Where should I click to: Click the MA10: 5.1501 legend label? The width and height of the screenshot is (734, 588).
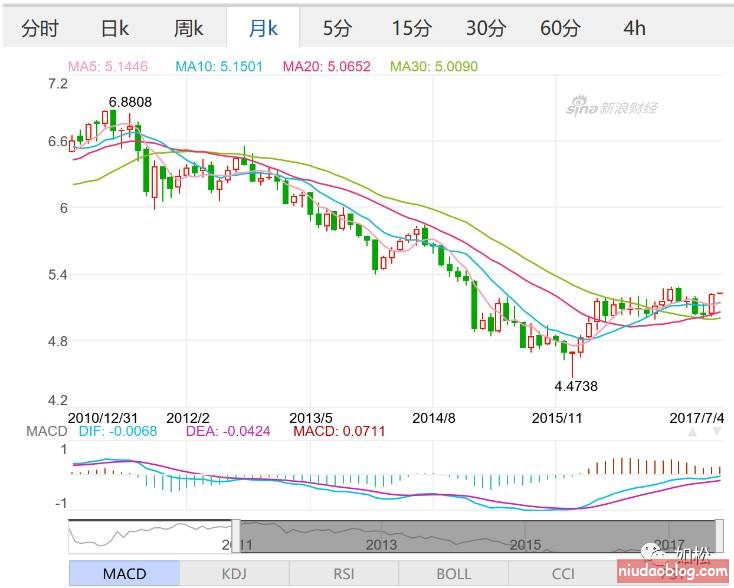(x=219, y=66)
